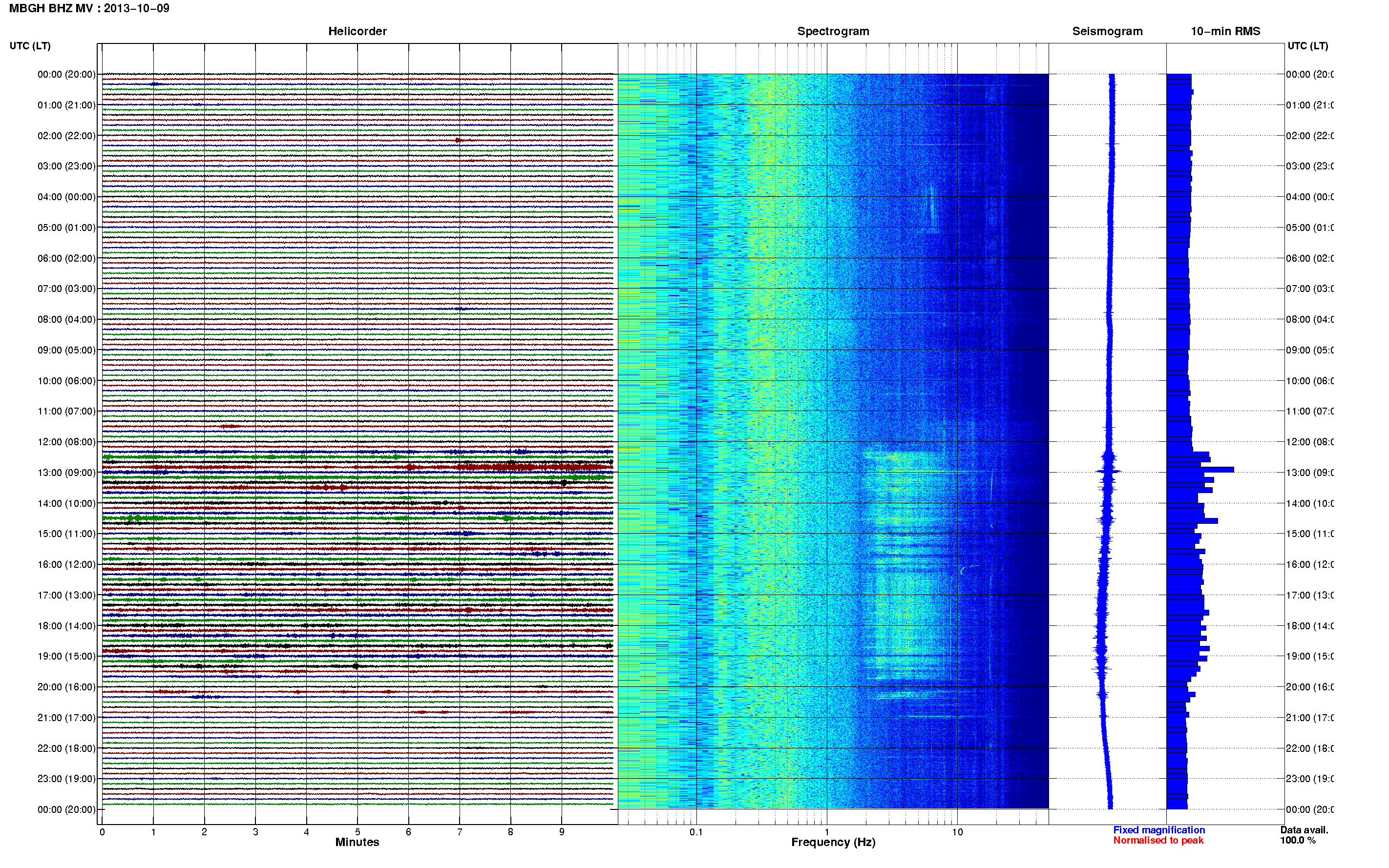Image resolution: width=1389 pixels, height=868 pixels.
Task: Click the '9' tick on Minutes axis
Action: pyautogui.click(x=562, y=832)
